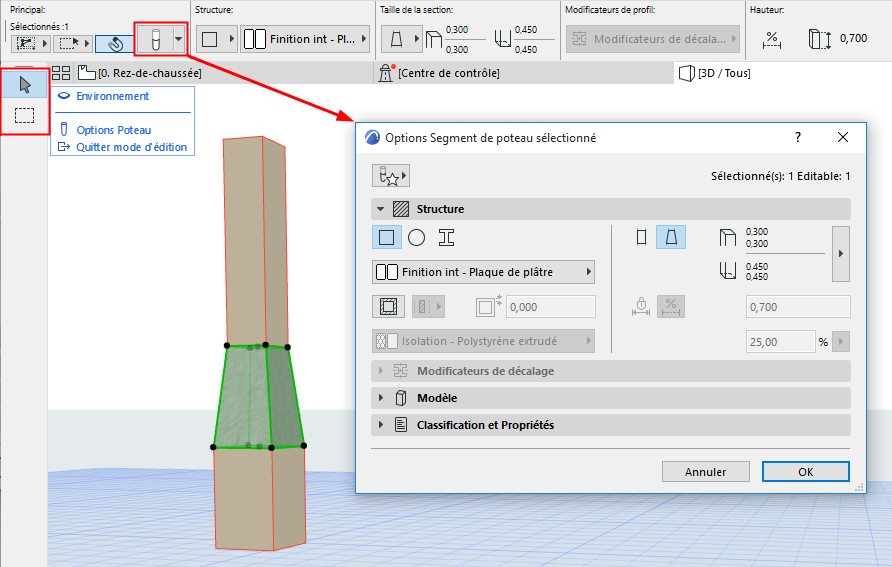Screen dimensions: 892x567
Task: Select the uniform segment shape option
Action: pyautogui.click(x=642, y=237)
